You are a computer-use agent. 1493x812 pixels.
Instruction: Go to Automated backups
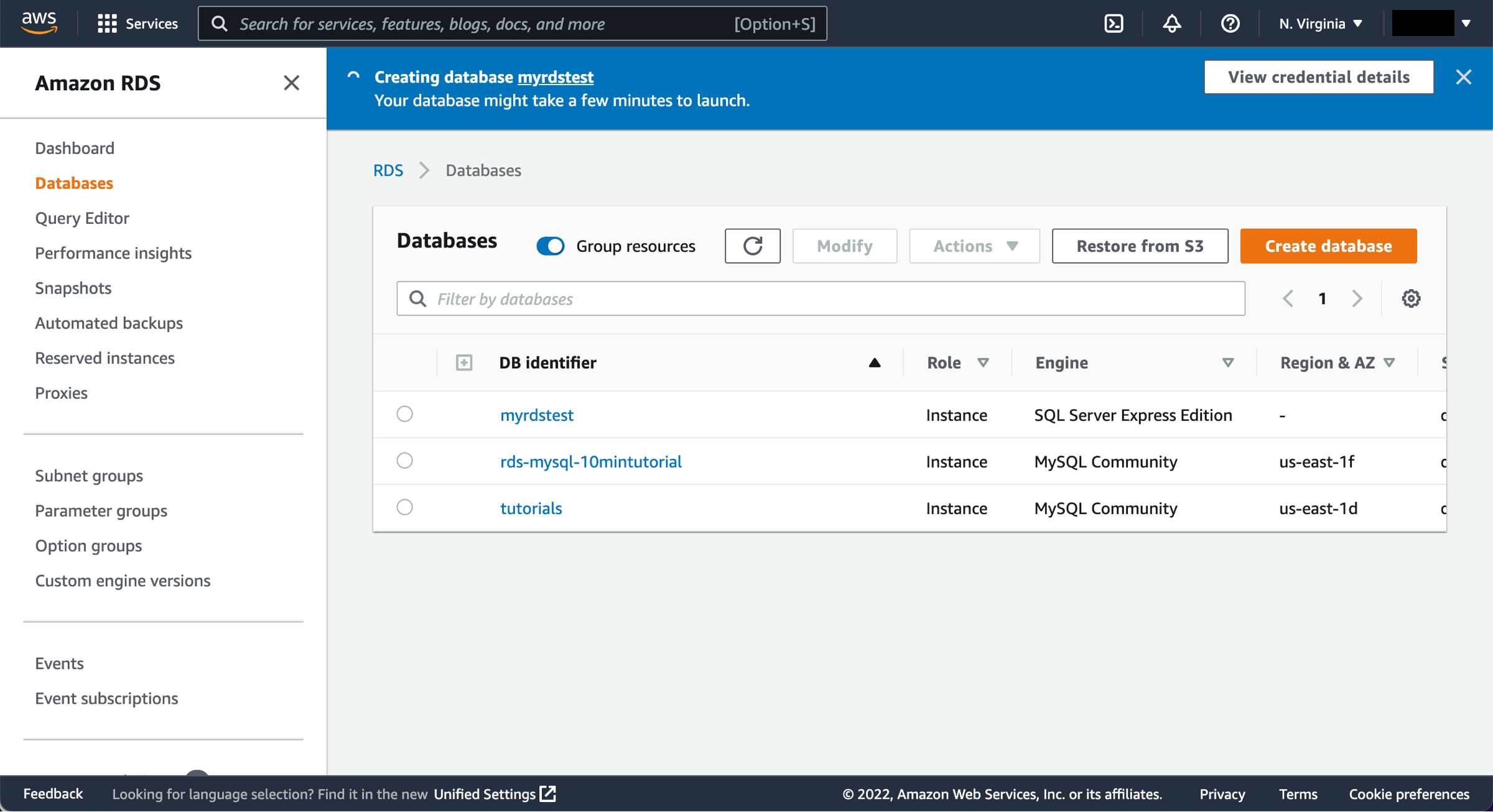[x=109, y=323]
